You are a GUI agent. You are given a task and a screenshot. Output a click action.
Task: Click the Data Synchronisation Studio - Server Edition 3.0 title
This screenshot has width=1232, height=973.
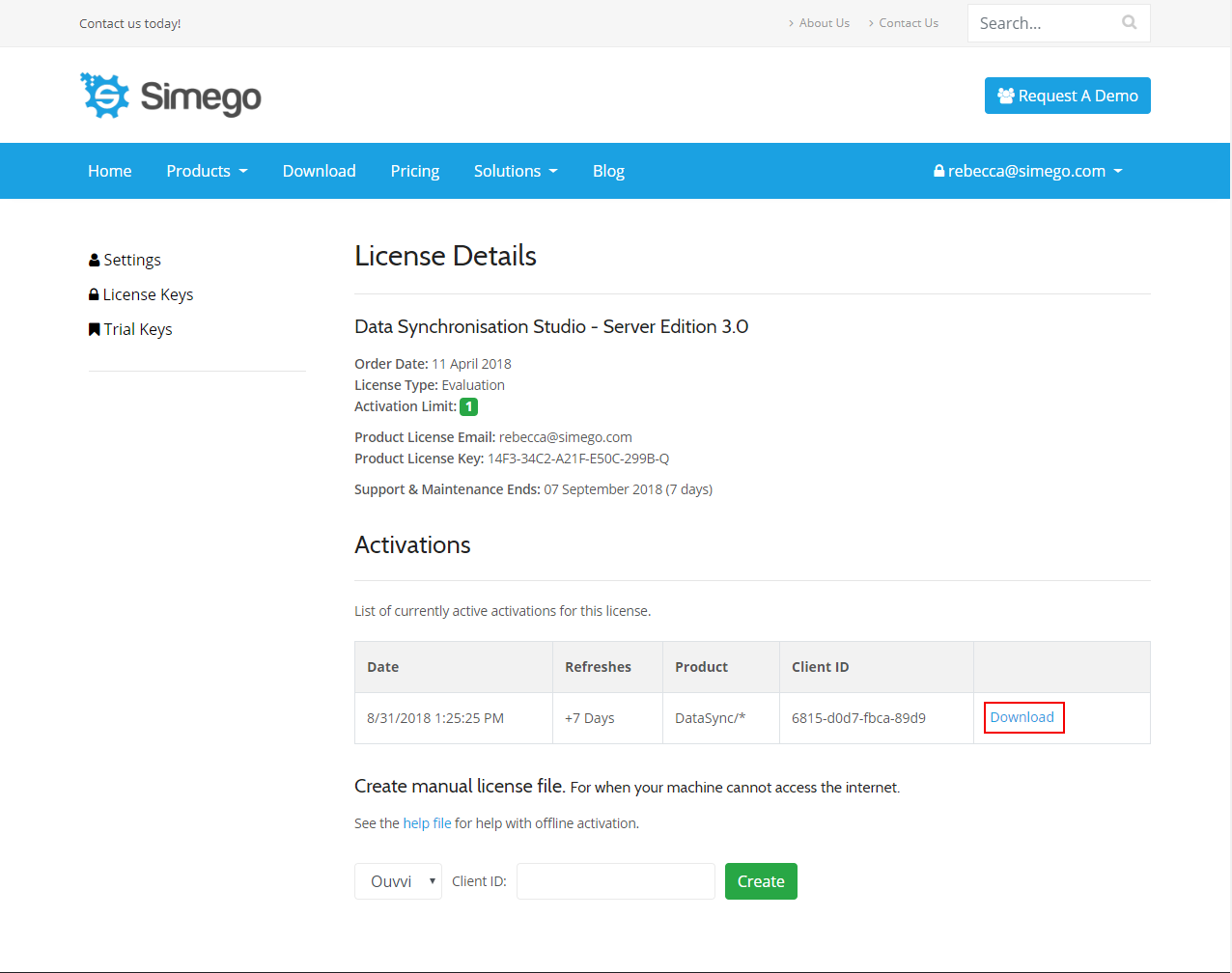(551, 326)
